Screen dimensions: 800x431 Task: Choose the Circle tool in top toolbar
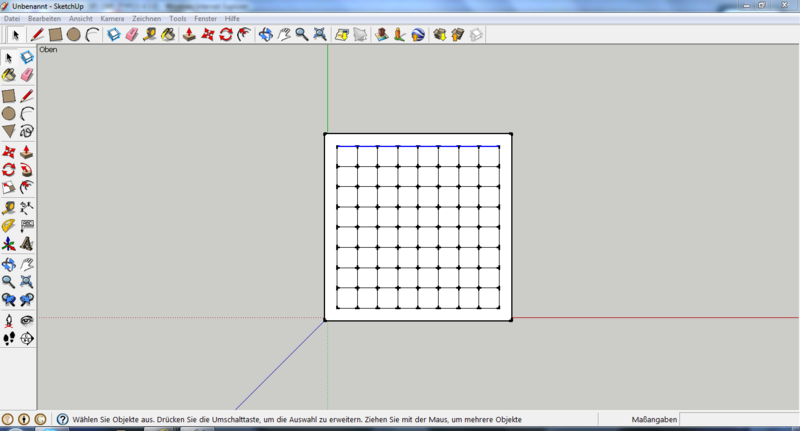coord(74,34)
